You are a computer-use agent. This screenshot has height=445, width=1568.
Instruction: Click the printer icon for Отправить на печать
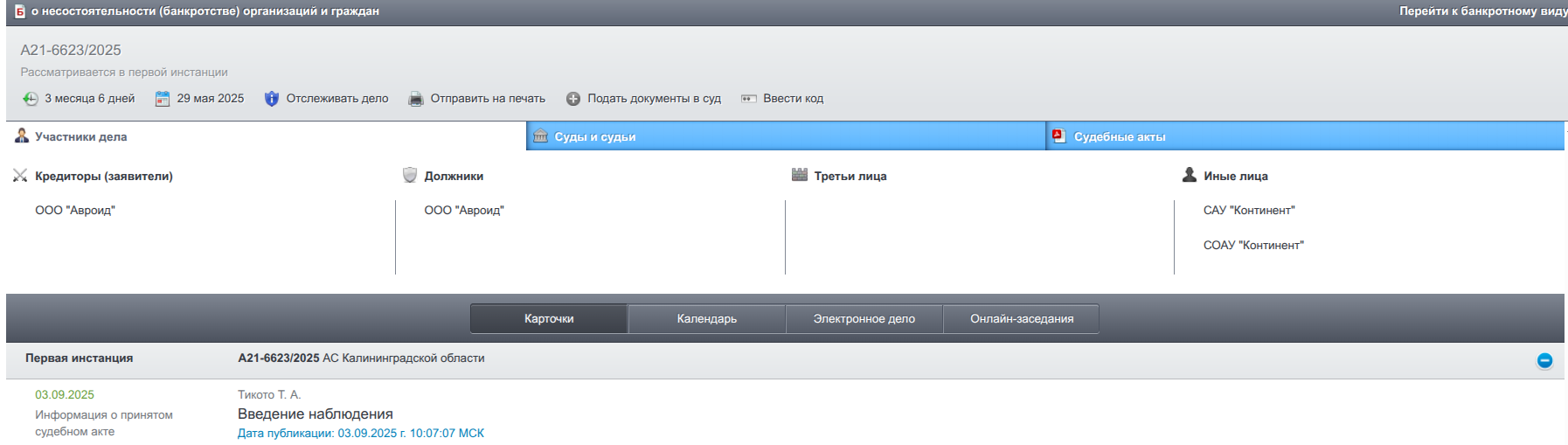[416, 99]
